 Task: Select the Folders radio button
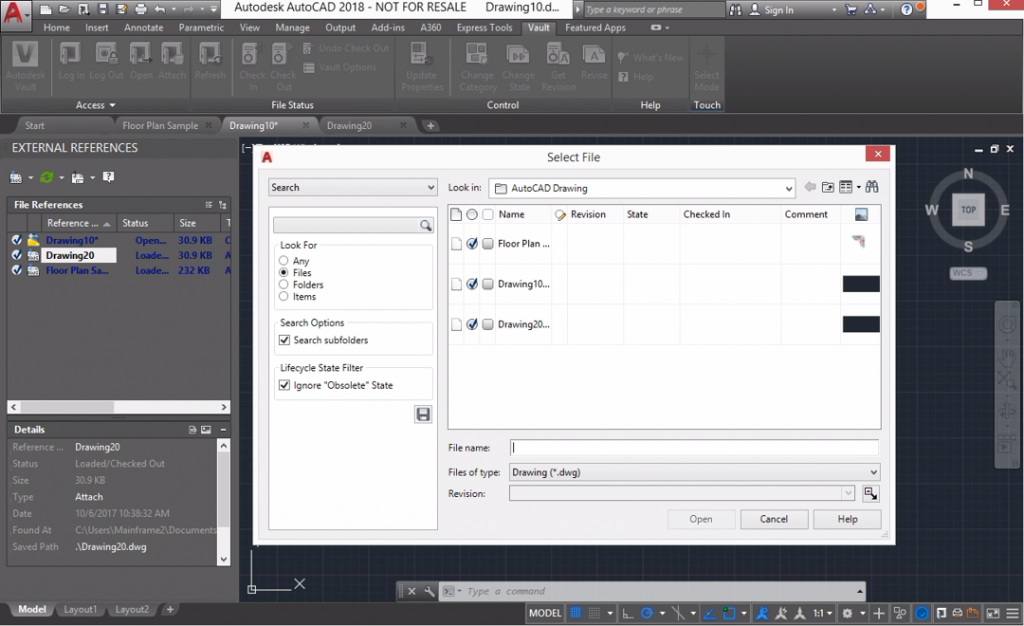pyautogui.click(x=283, y=285)
